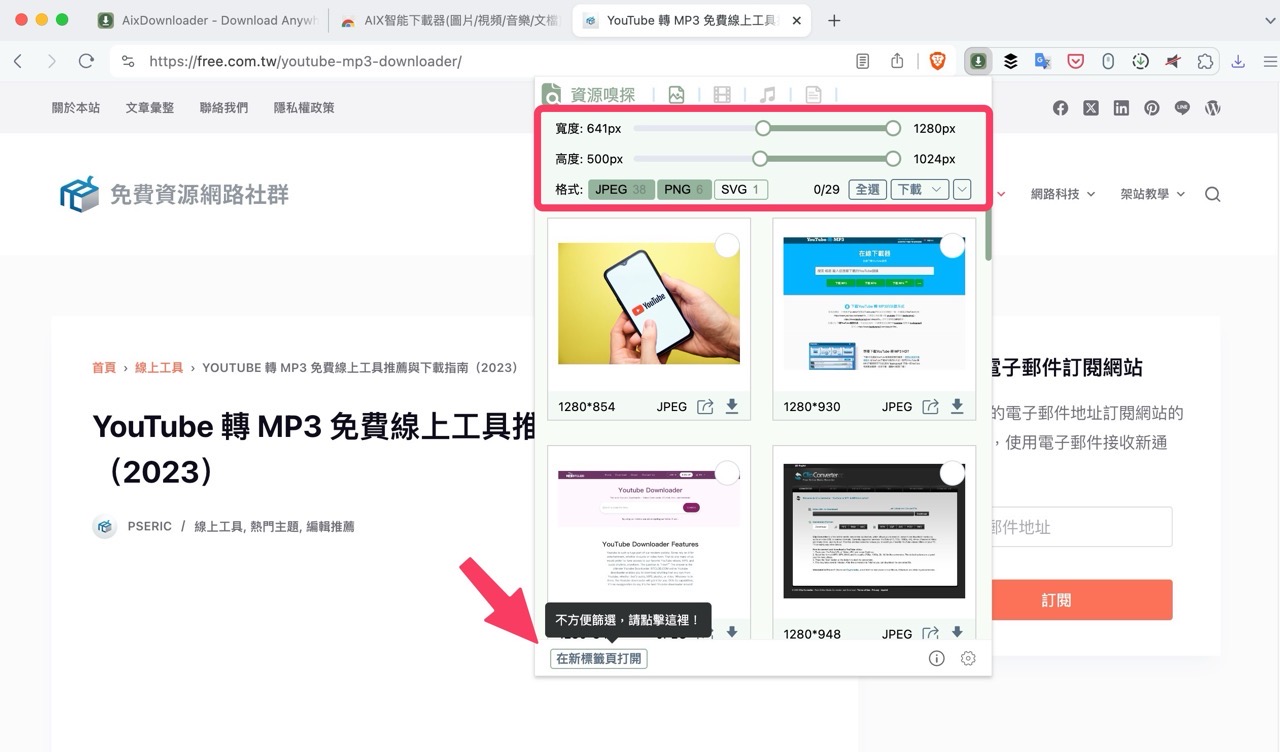Open 關於本站 menu link
1280x752 pixels.
click(x=76, y=108)
